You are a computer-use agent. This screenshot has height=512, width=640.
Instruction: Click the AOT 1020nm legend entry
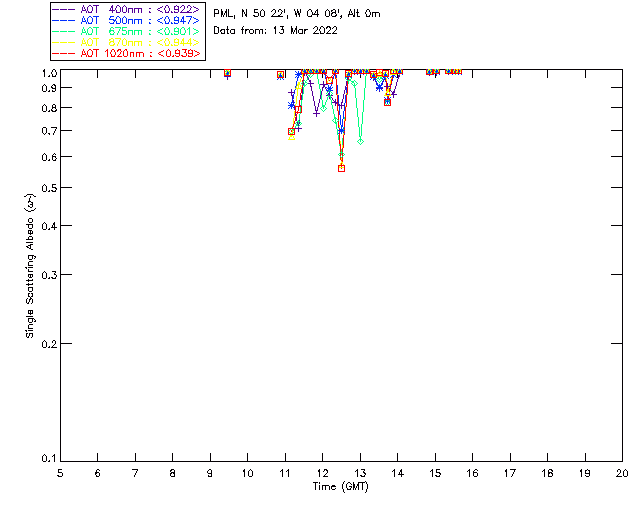coord(126,53)
